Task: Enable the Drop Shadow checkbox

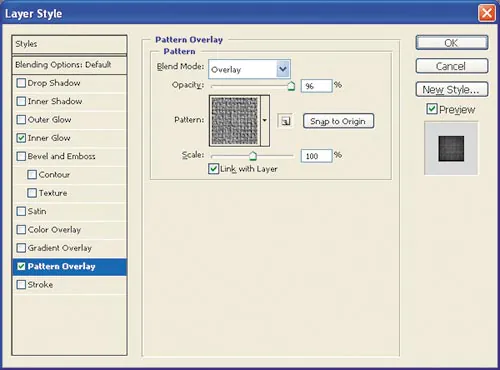Action: coord(21,83)
